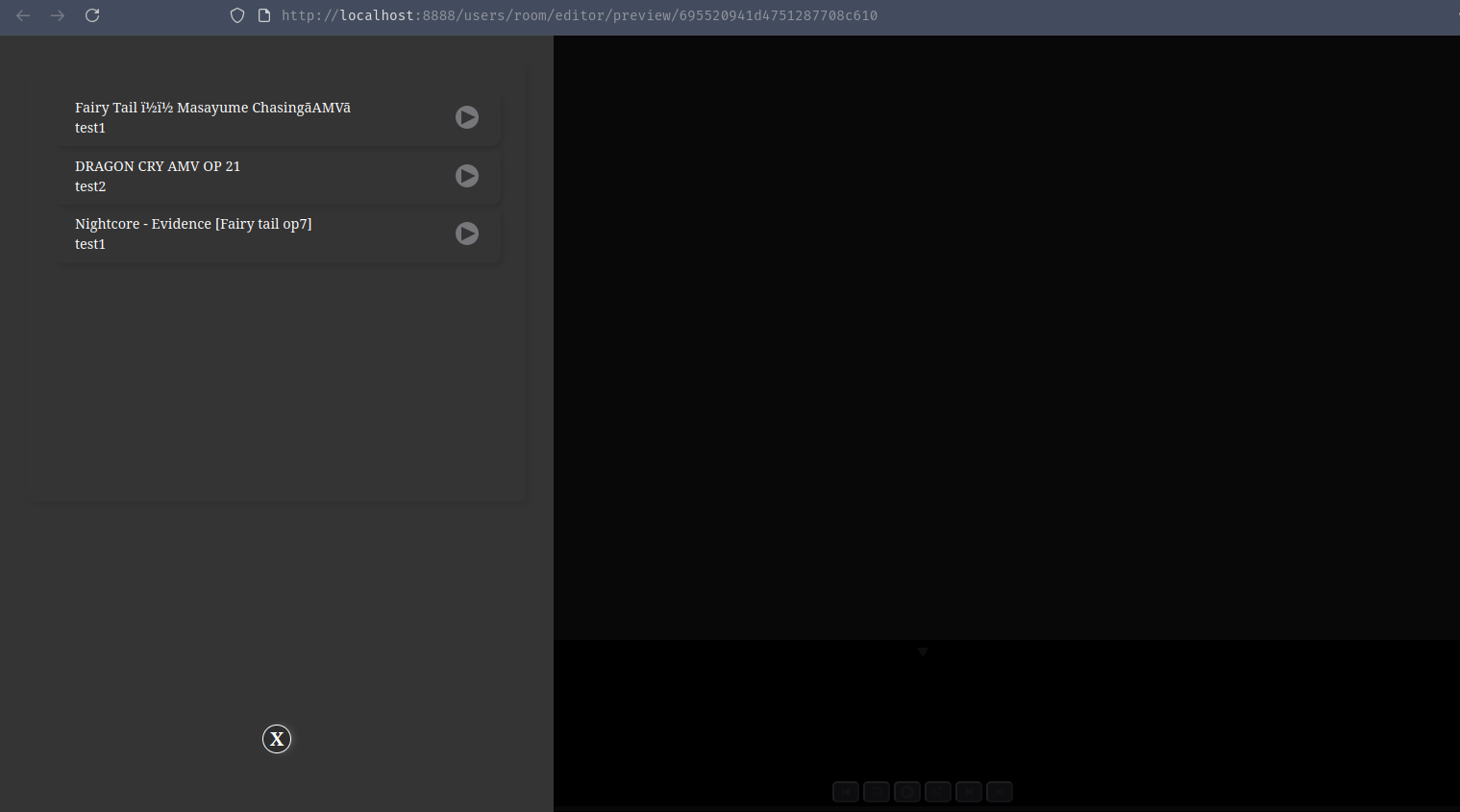Image resolution: width=1460 pixels, height=812 pixels.
Task: Click the browser forward arrow
Action: click(x=57, y=15)
